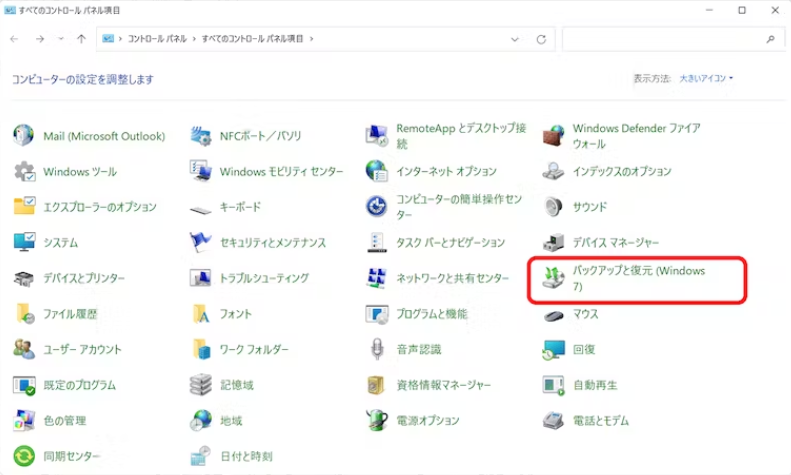Open the プログラムと機能 icon

(376, 314)
